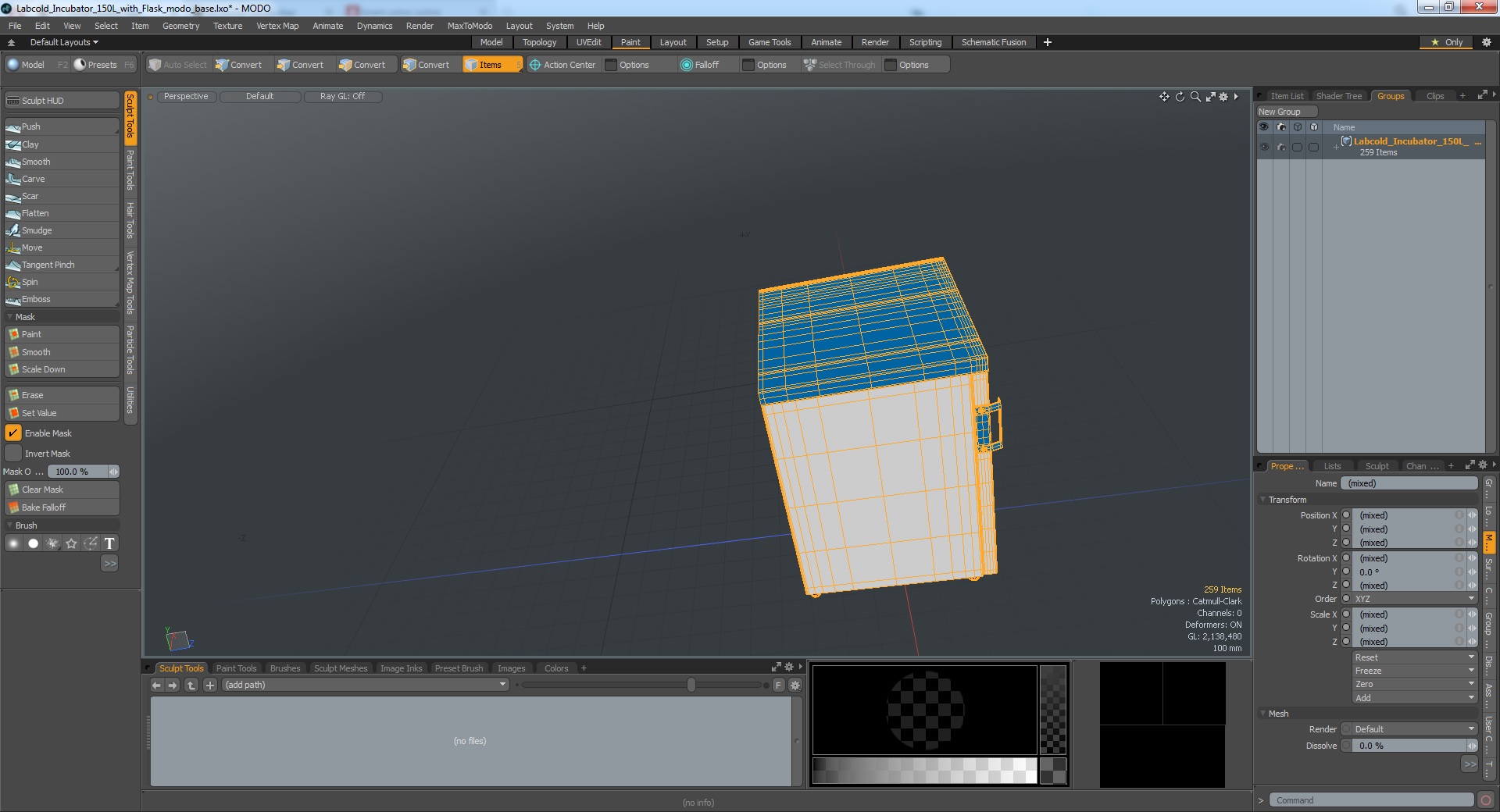Image resolution: width=1500 pixels, height=812 pixels.
Task: Switch to Paint Tools tab
Action: tap(236, 668)
